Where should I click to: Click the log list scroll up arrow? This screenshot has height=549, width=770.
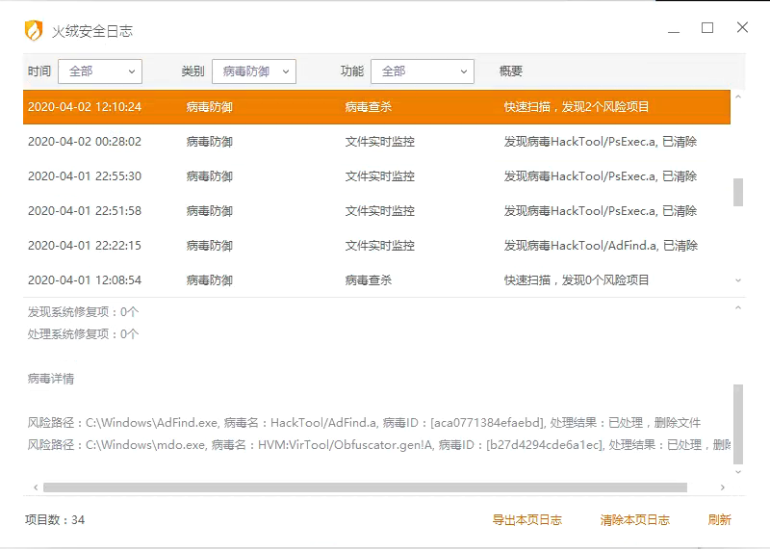(x=739, y=98)
